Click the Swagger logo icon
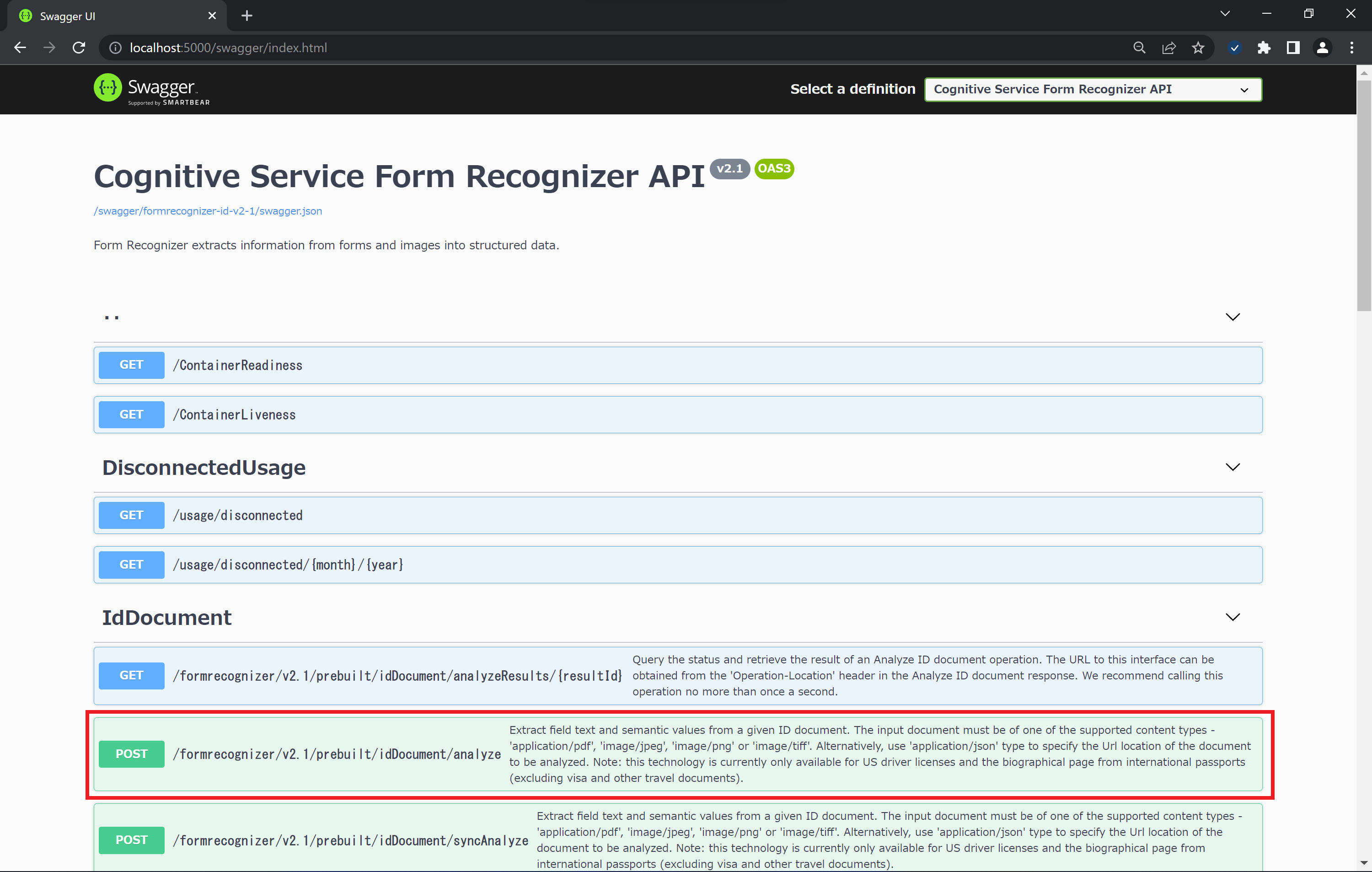Screen dimensions: 1372x872 [107, 88]
